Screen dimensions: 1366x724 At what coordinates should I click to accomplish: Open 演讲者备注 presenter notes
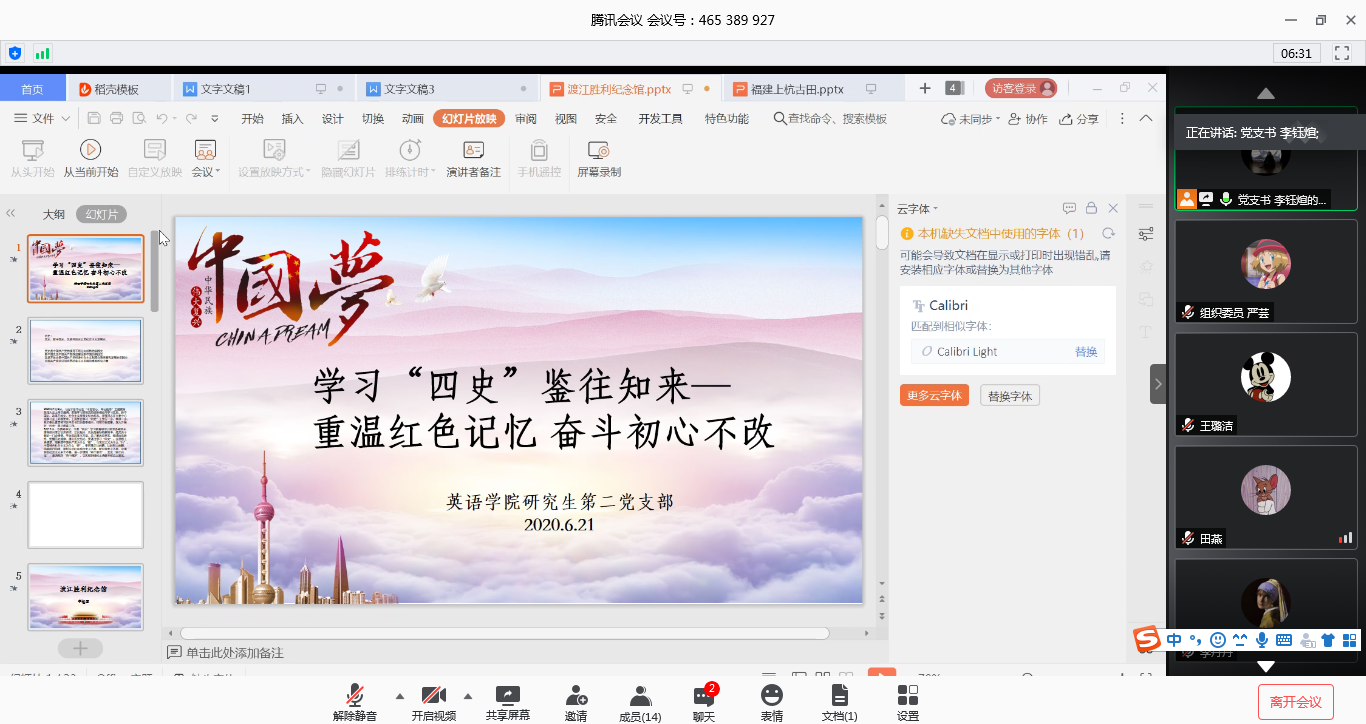point(473,151)
